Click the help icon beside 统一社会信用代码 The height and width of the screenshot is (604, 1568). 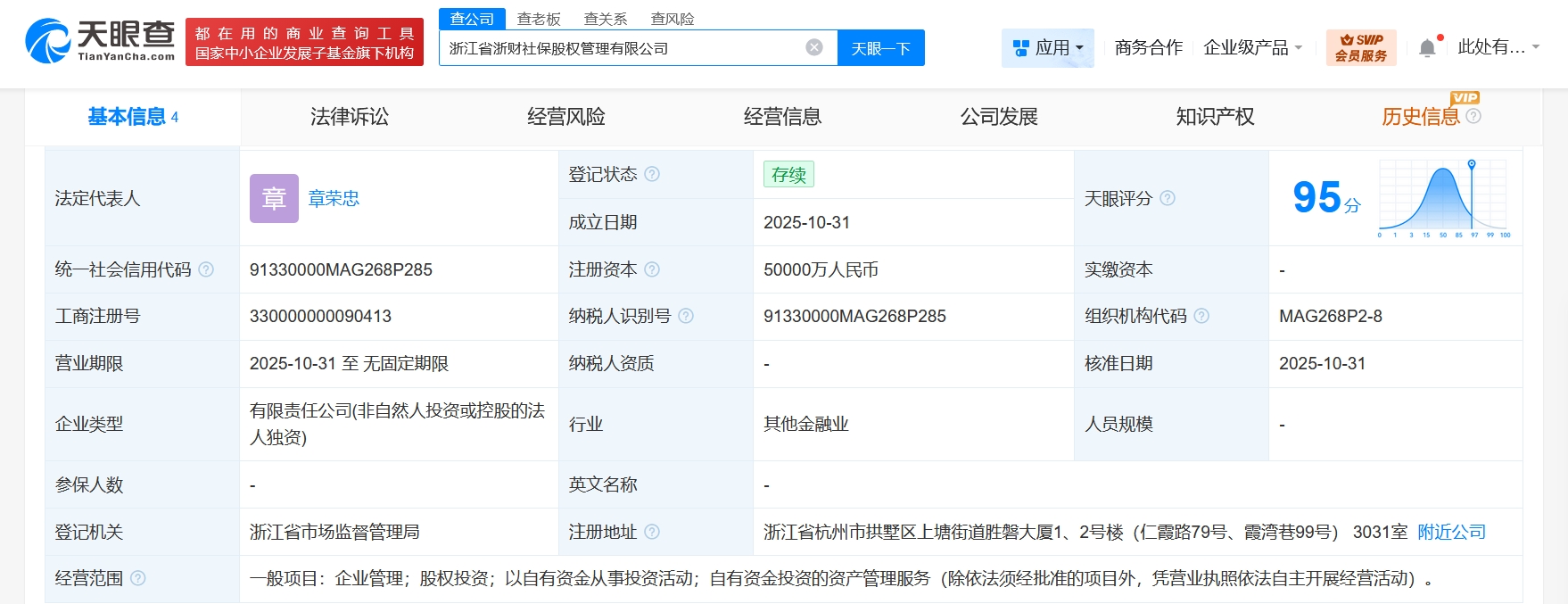(x=206, y=269)
